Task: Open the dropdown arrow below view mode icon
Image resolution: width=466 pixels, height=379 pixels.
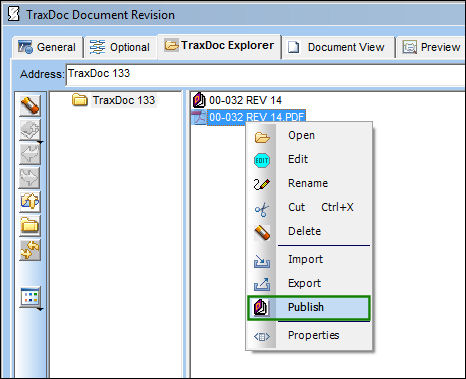Action: point(40,310)
